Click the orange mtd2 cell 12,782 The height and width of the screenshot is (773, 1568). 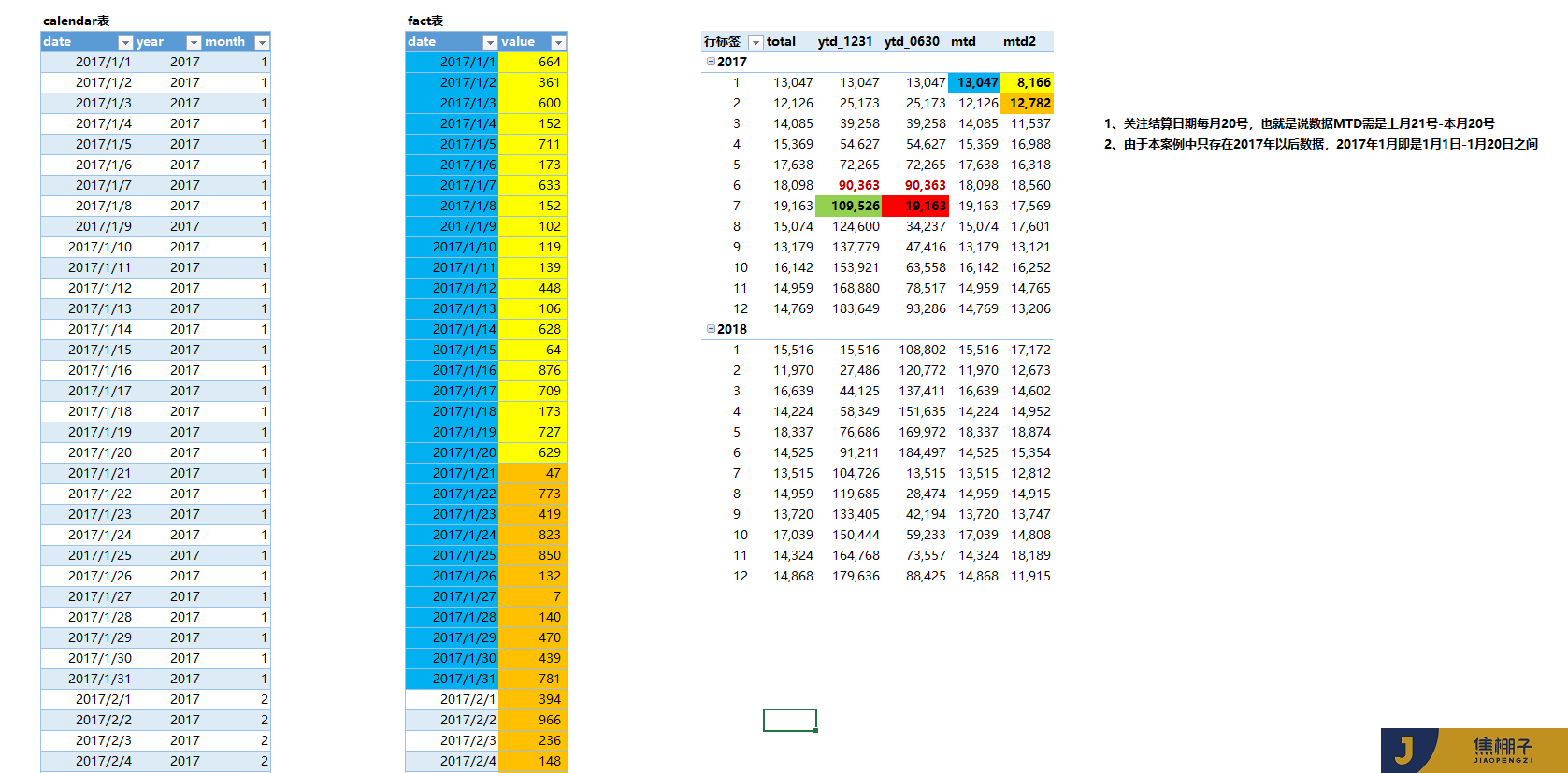point(1027,103)
